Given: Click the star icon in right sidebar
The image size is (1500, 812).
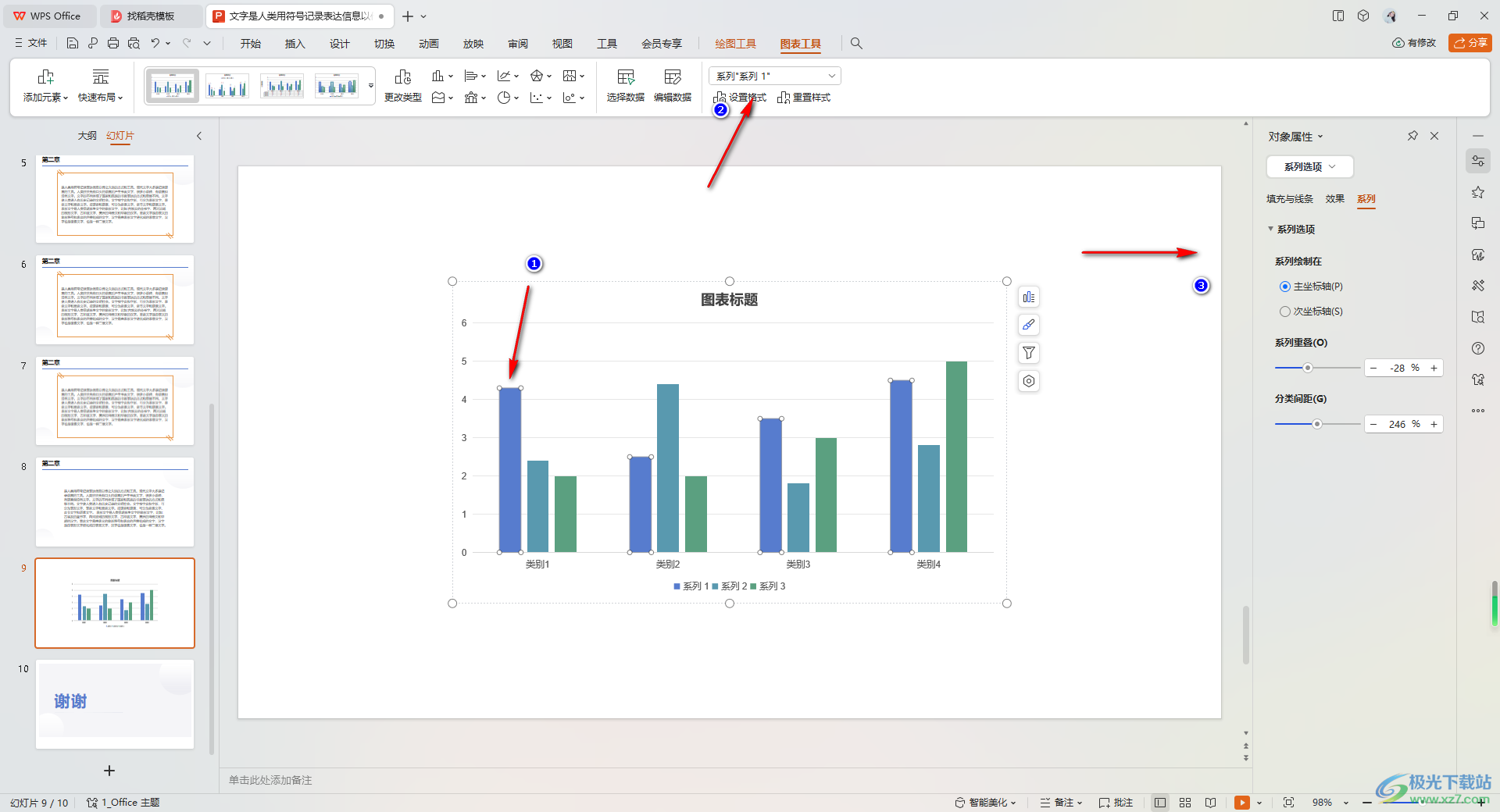Looking at the screenshot, I should pos(1478,192).
